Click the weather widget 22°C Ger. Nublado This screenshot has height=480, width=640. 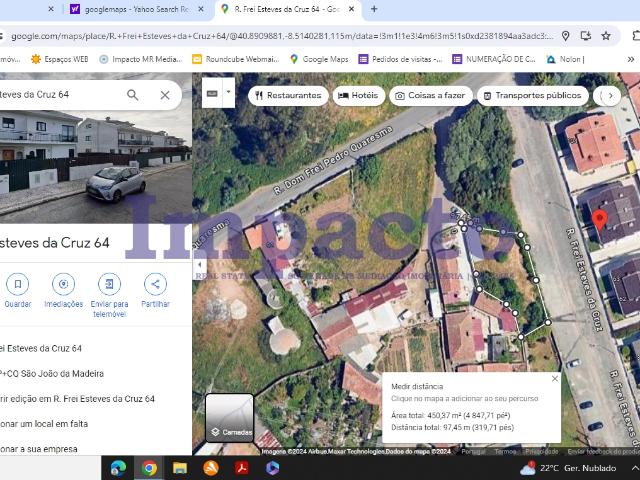point(569,468)
